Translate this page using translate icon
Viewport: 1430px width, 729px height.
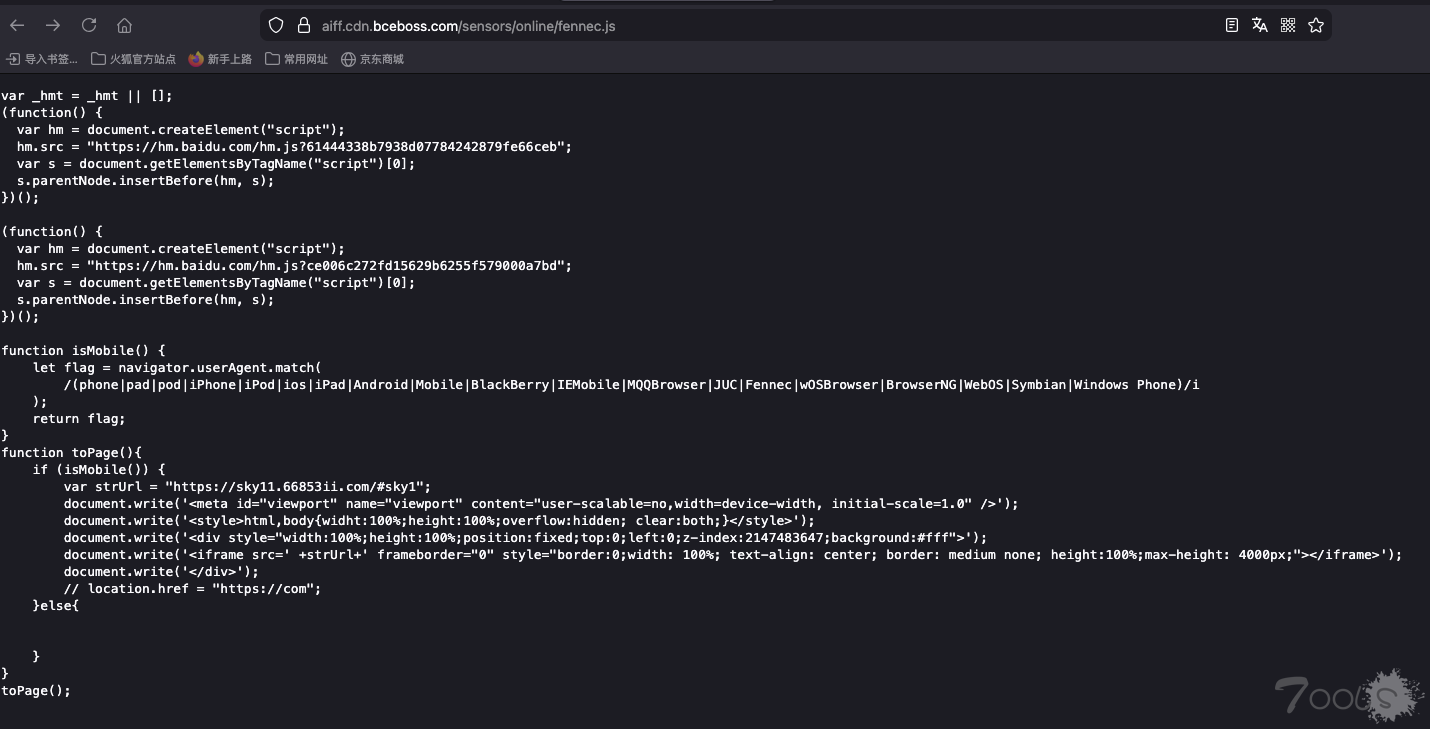coord(1260,26)
